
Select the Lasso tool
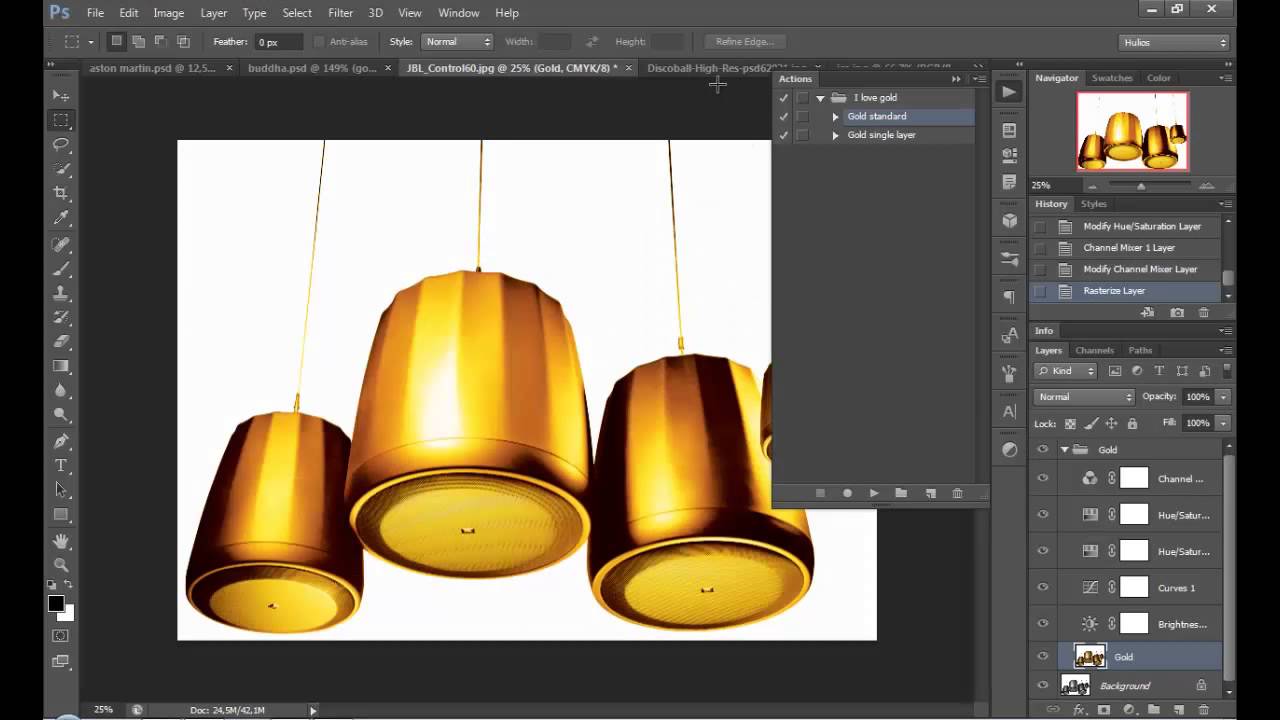(x=61, y=144)
